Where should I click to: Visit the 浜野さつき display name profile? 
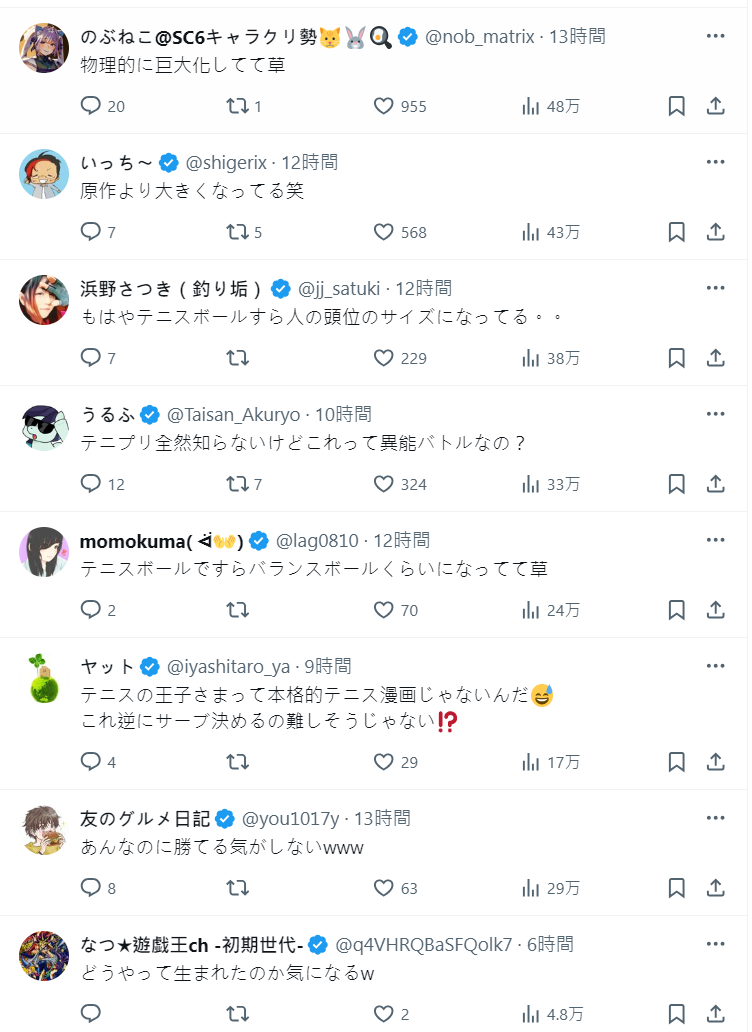[x=171, y=289]
